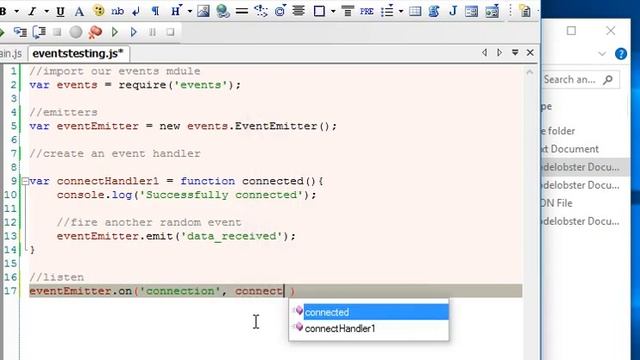
Task: Click the File Explorer search box
Action: (x=580, y=80)
